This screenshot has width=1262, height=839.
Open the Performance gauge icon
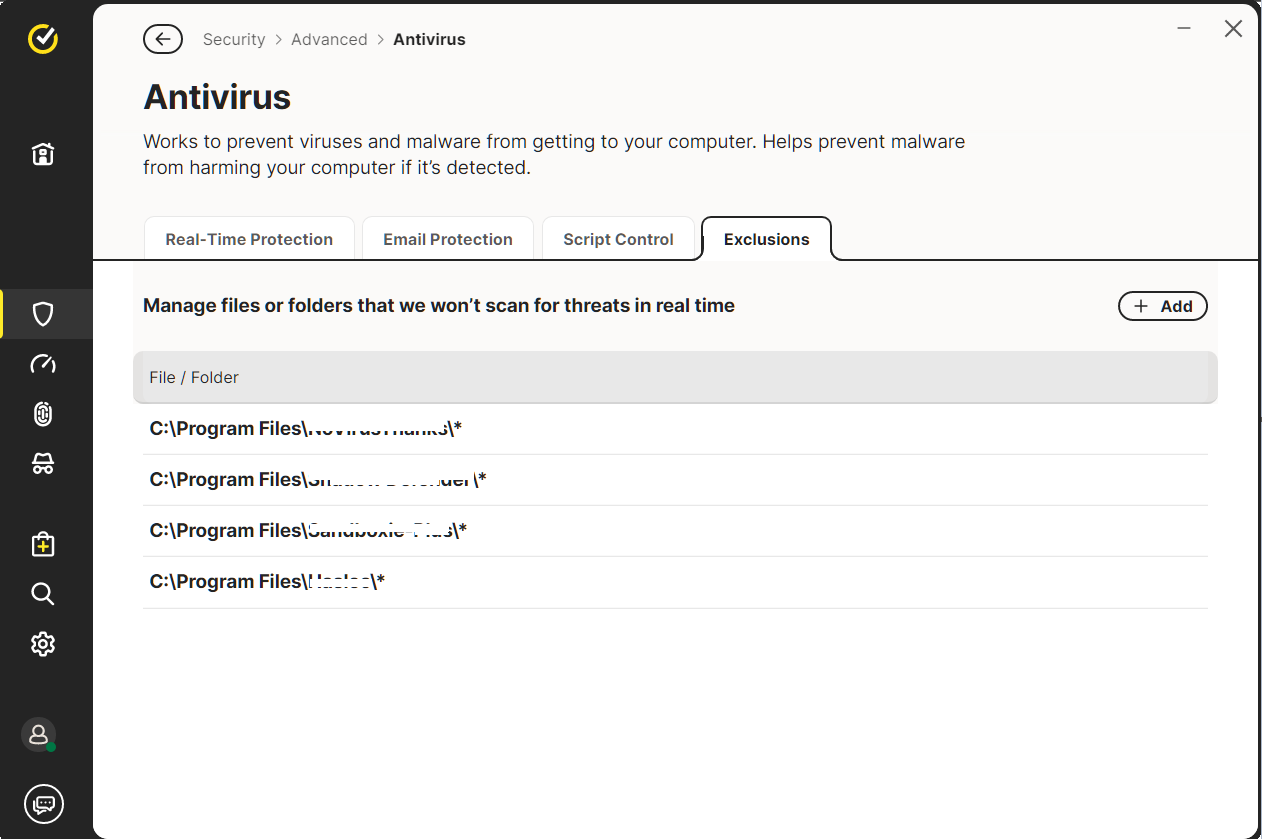tap(43, 364)
